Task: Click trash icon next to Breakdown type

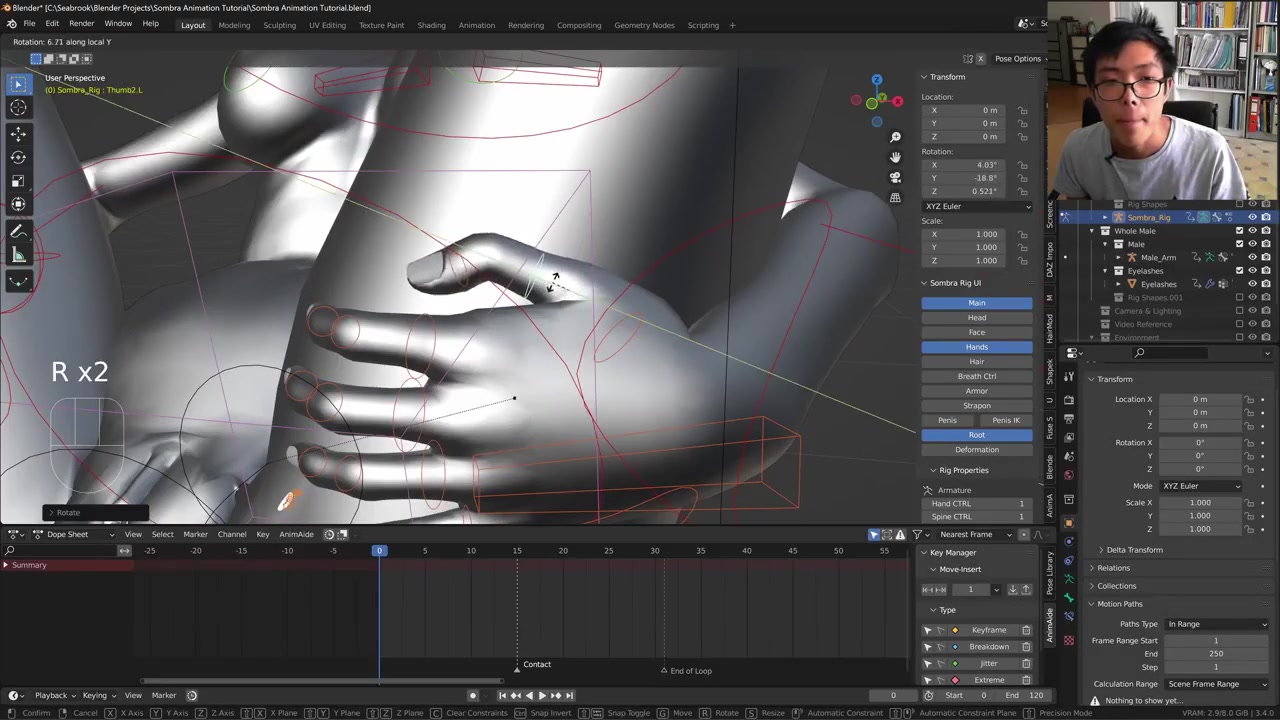Action: 1026,647
